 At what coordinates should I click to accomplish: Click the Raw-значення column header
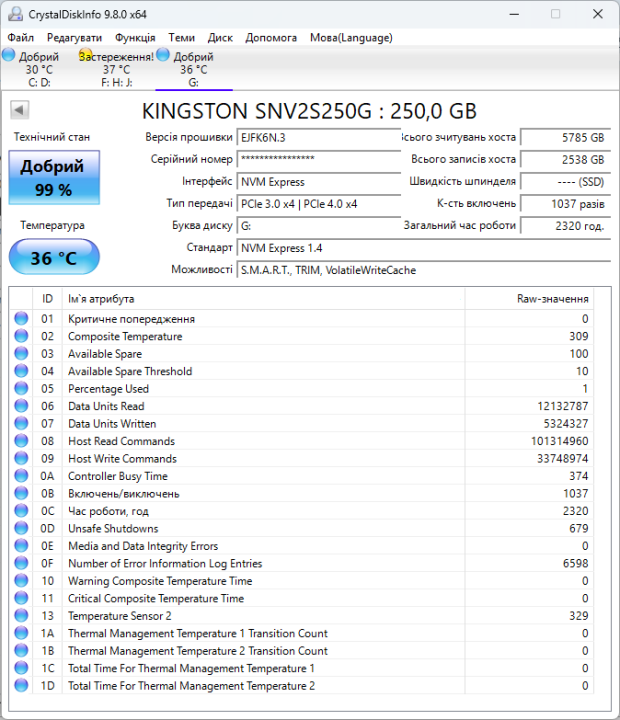[529, 298]
